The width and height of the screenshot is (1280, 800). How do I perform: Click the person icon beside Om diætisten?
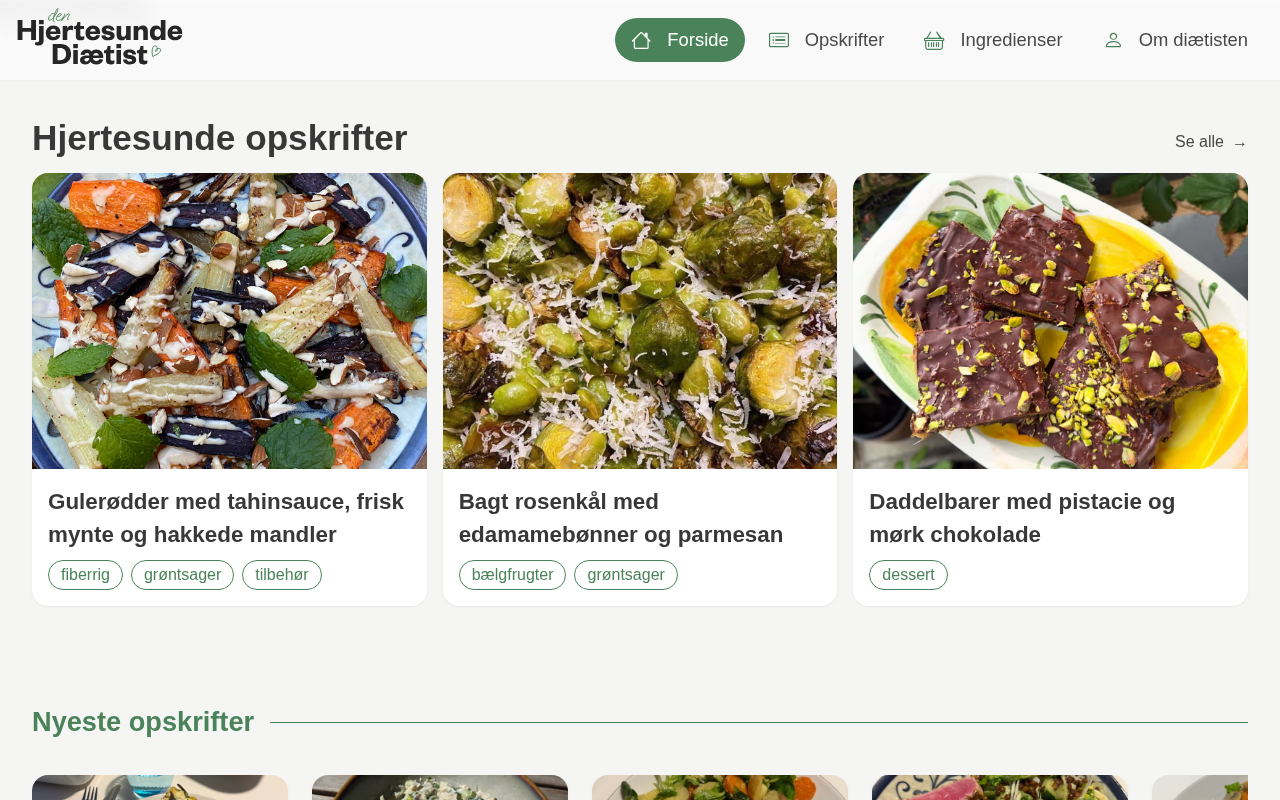(x=1113, y=40)
